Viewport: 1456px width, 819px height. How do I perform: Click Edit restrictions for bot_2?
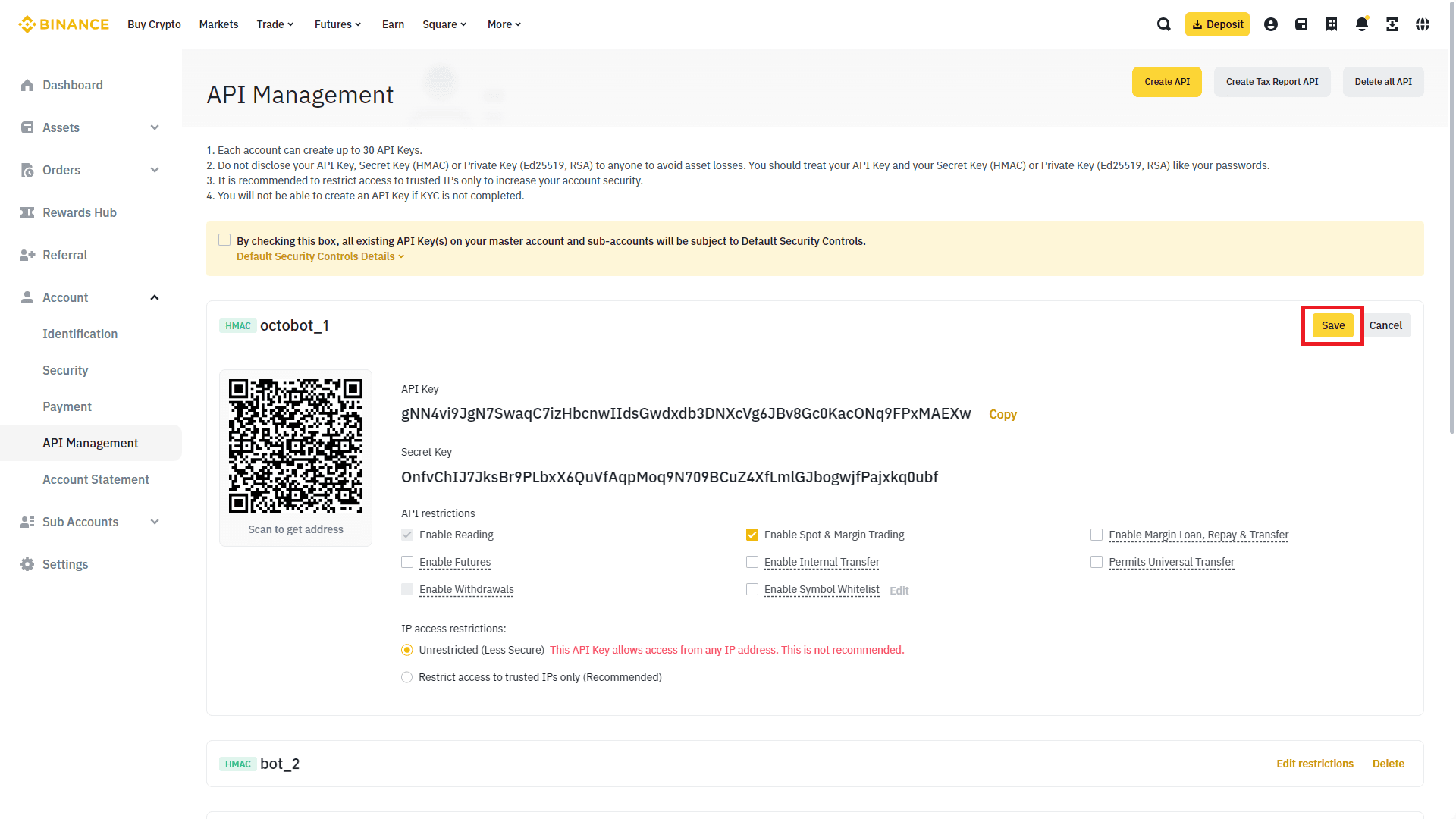point(1315,764)
